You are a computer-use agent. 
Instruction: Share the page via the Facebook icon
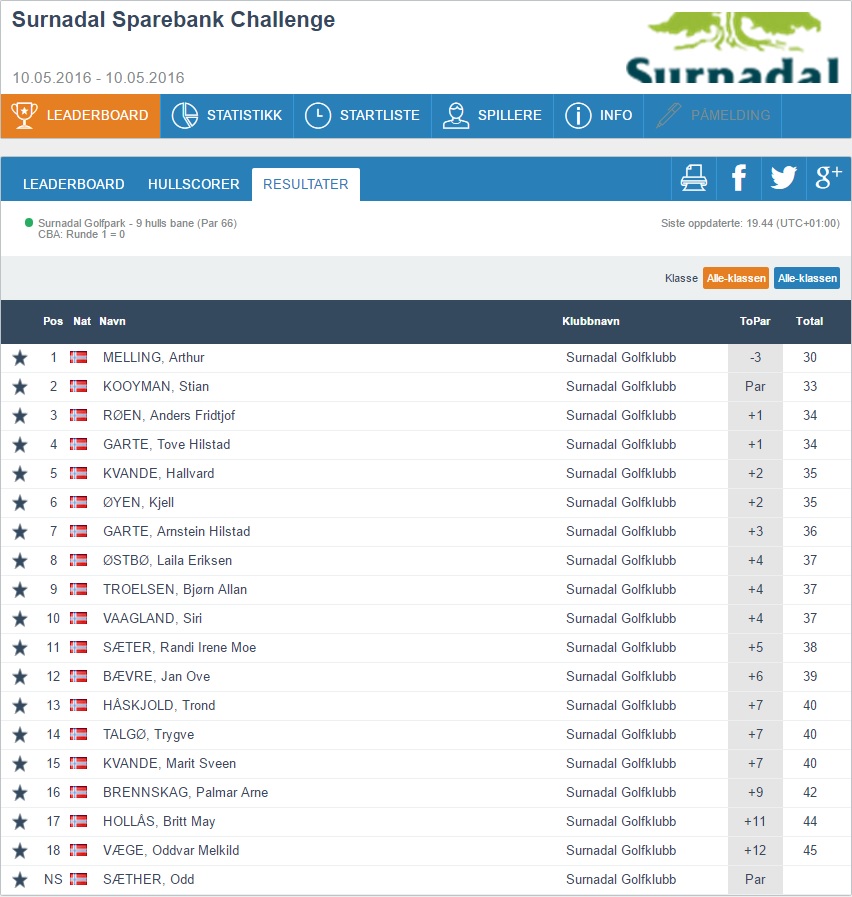738,178
